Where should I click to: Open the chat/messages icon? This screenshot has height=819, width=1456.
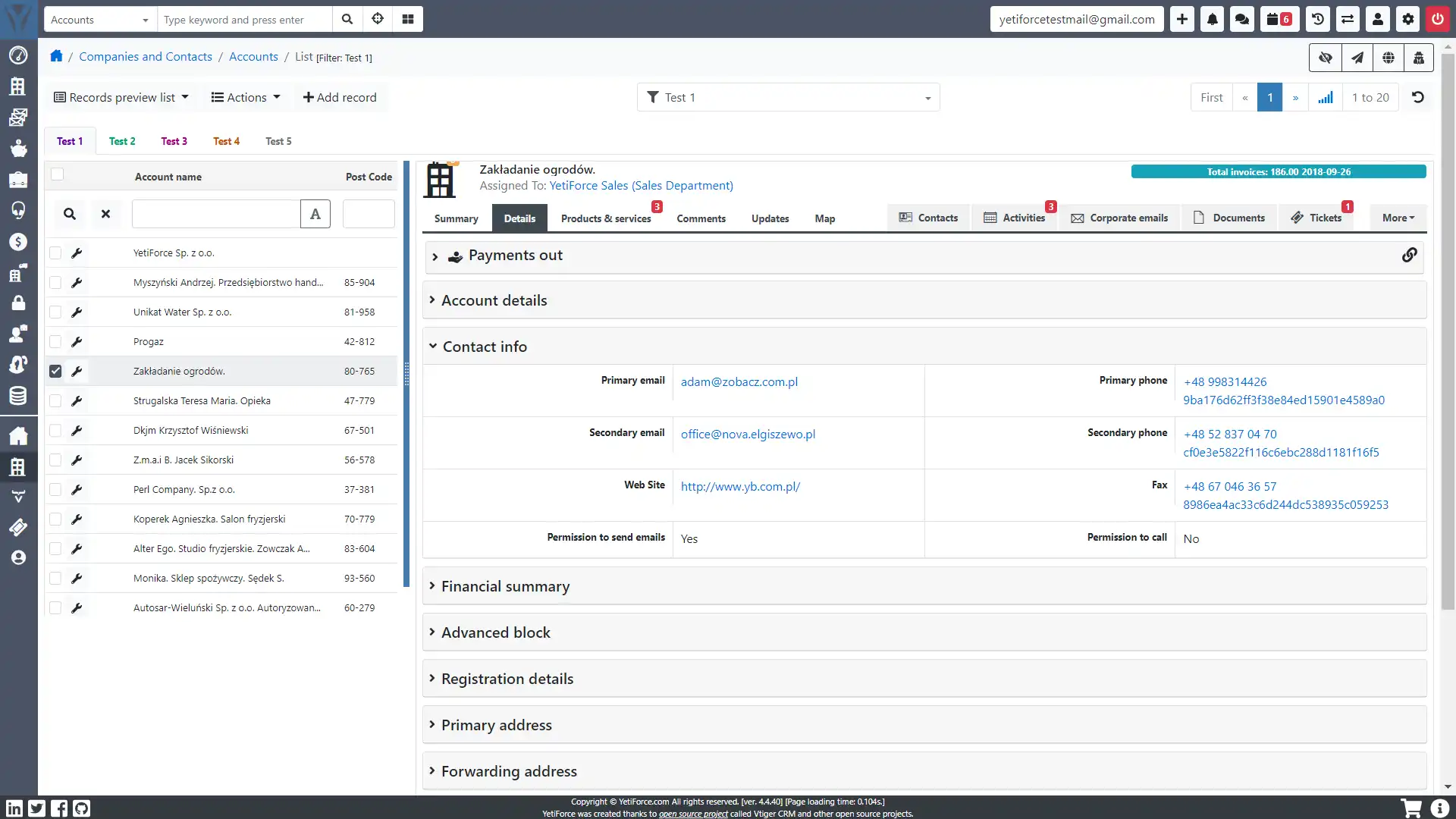pyautogui.click(x=1242, y=19)
